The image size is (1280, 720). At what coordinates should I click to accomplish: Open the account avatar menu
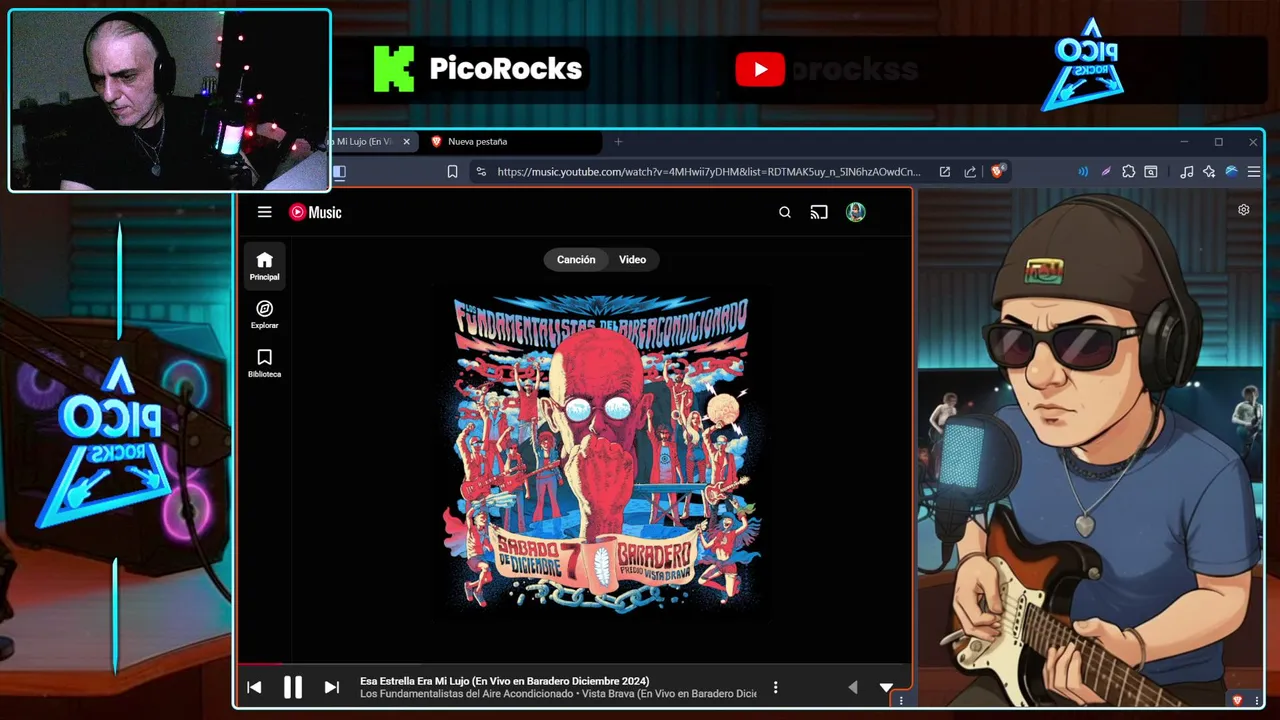855,212
